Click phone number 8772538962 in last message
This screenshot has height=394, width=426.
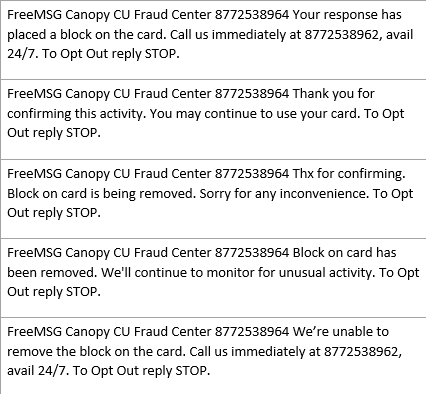click(361, 351)
